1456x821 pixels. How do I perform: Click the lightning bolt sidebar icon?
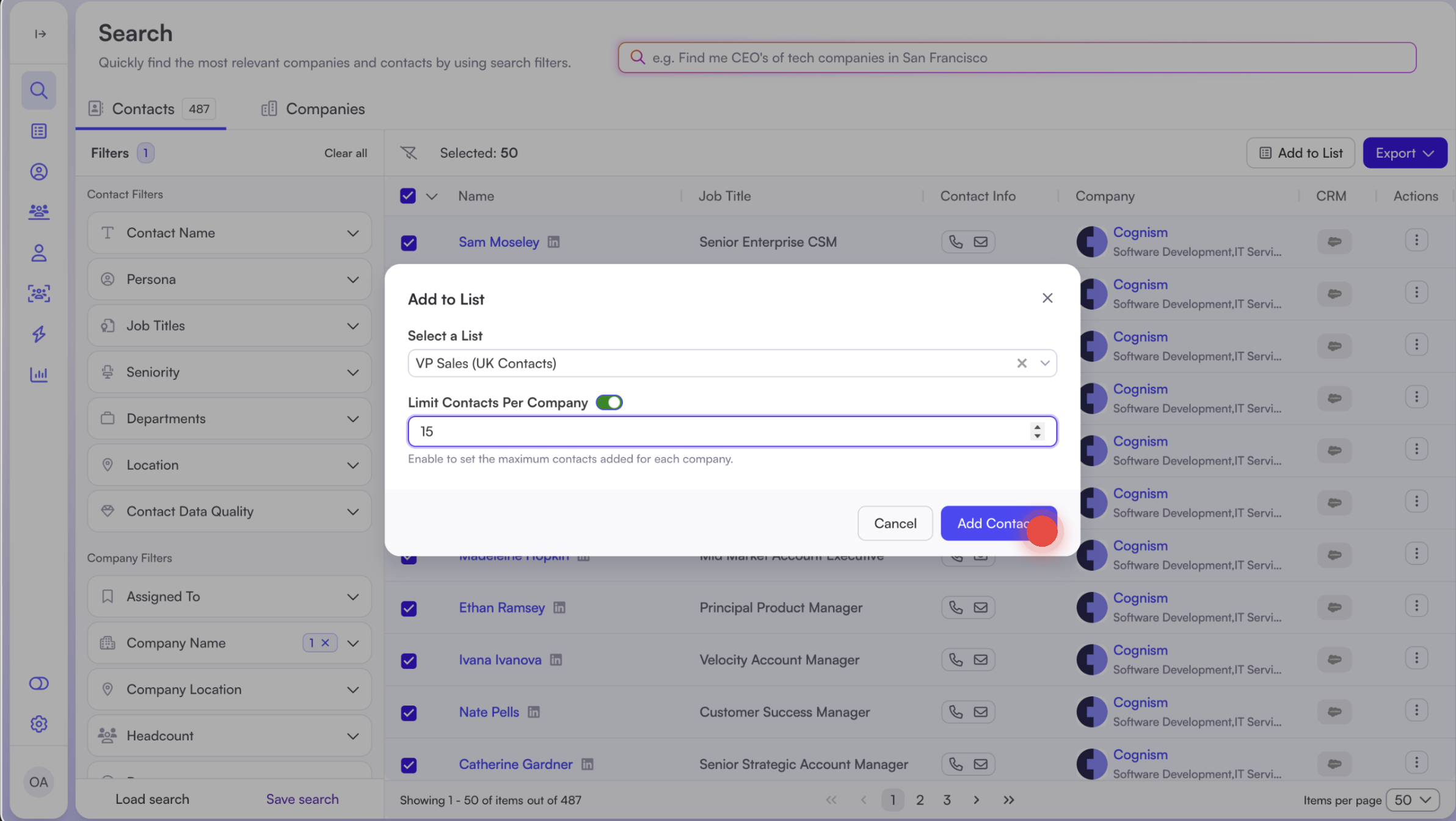[38, 334]
